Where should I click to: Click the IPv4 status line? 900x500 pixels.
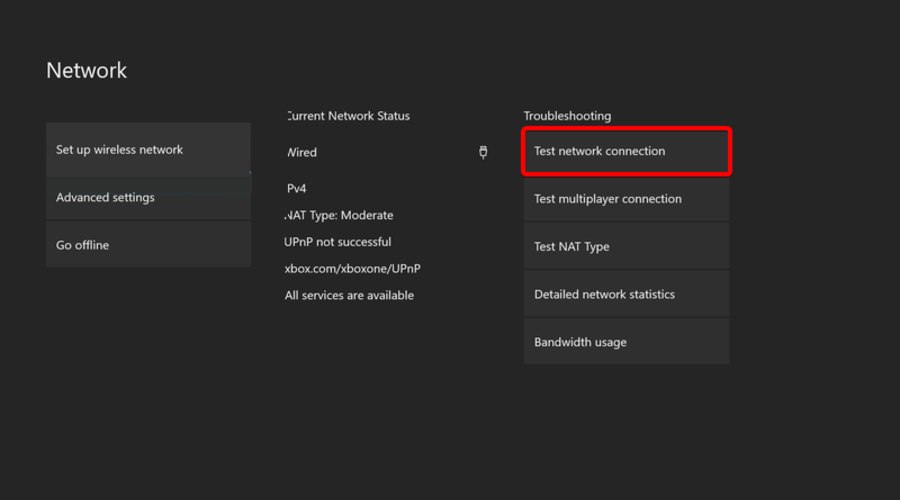click(296, 188)
